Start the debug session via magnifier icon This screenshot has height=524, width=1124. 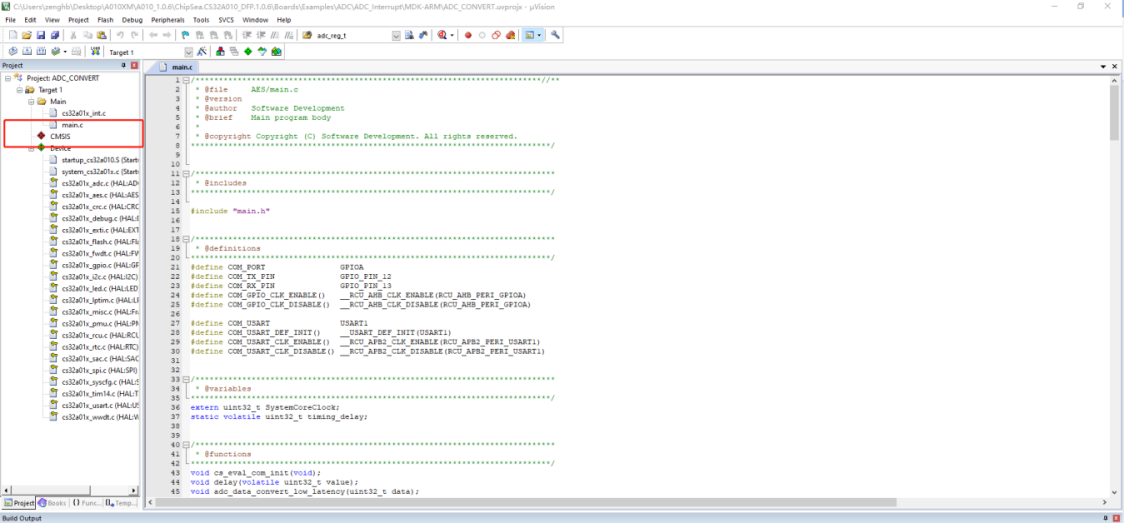pos(442,35)
